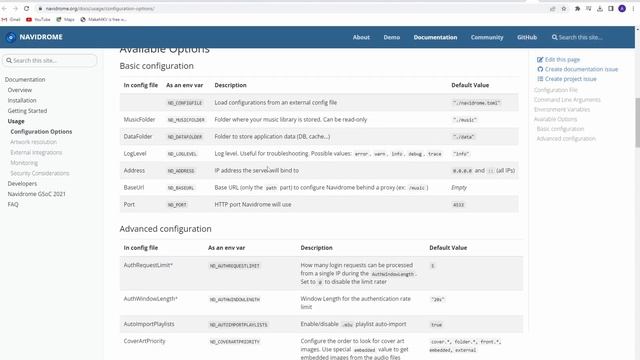Click the page vertical scrollbar thumb
This screenshot has width=640, height=360.
637,122
